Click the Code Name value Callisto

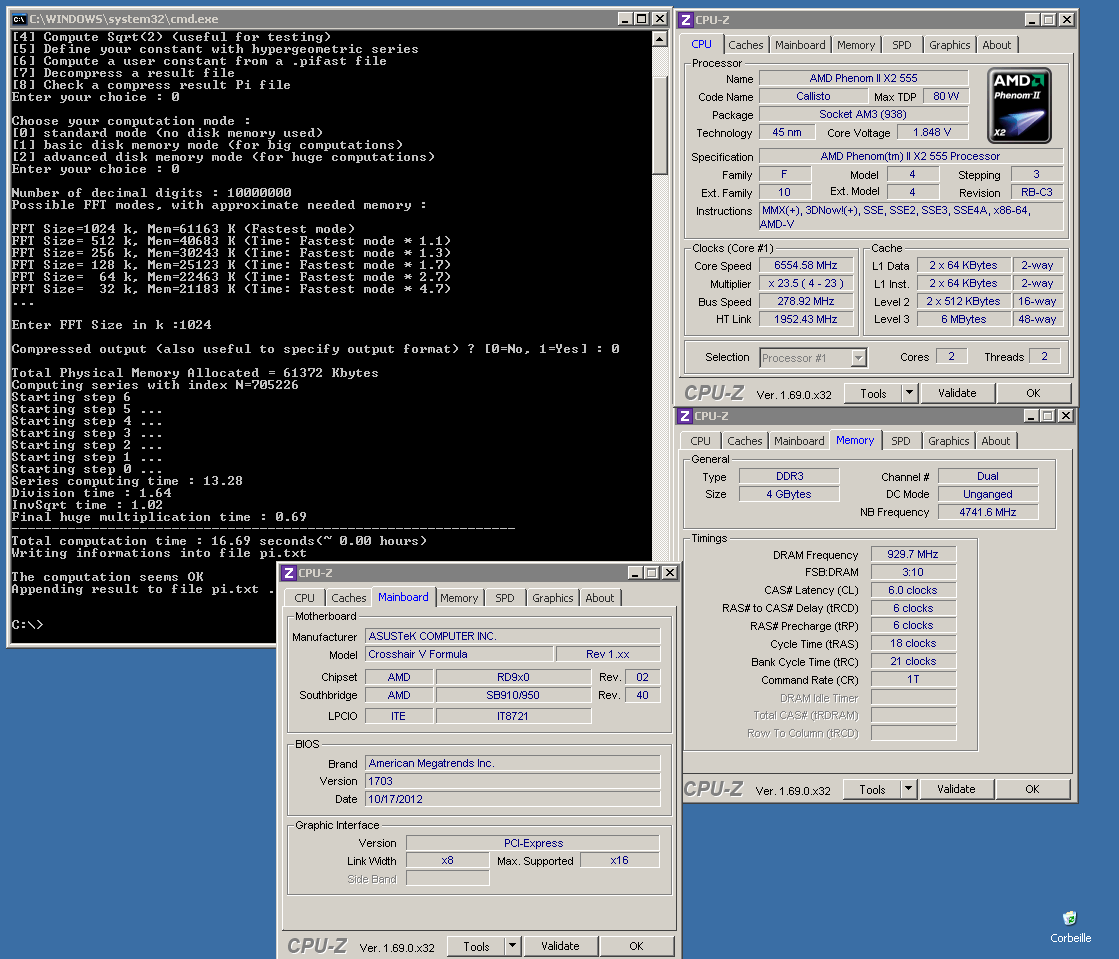pyautogui.click(x=813, y=96)
